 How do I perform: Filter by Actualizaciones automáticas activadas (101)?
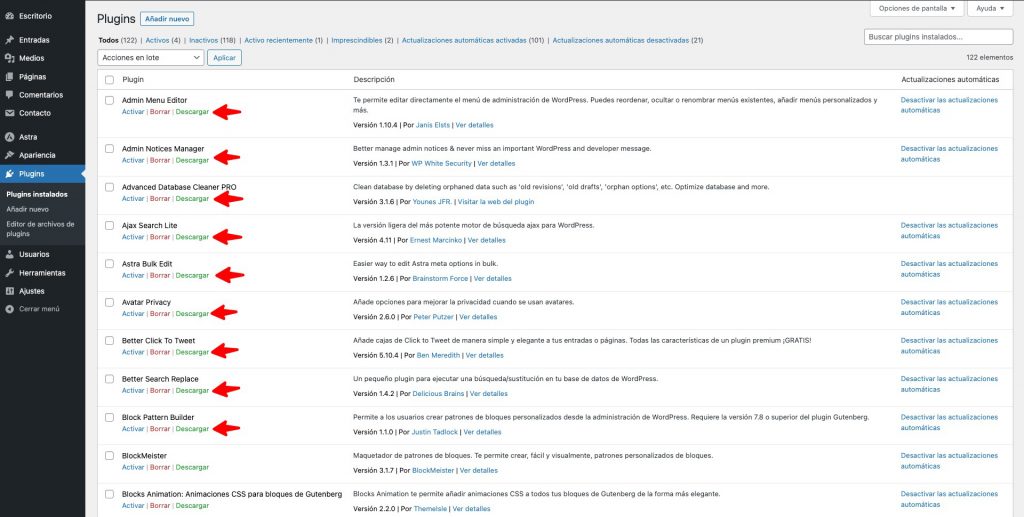click(473, 40)
